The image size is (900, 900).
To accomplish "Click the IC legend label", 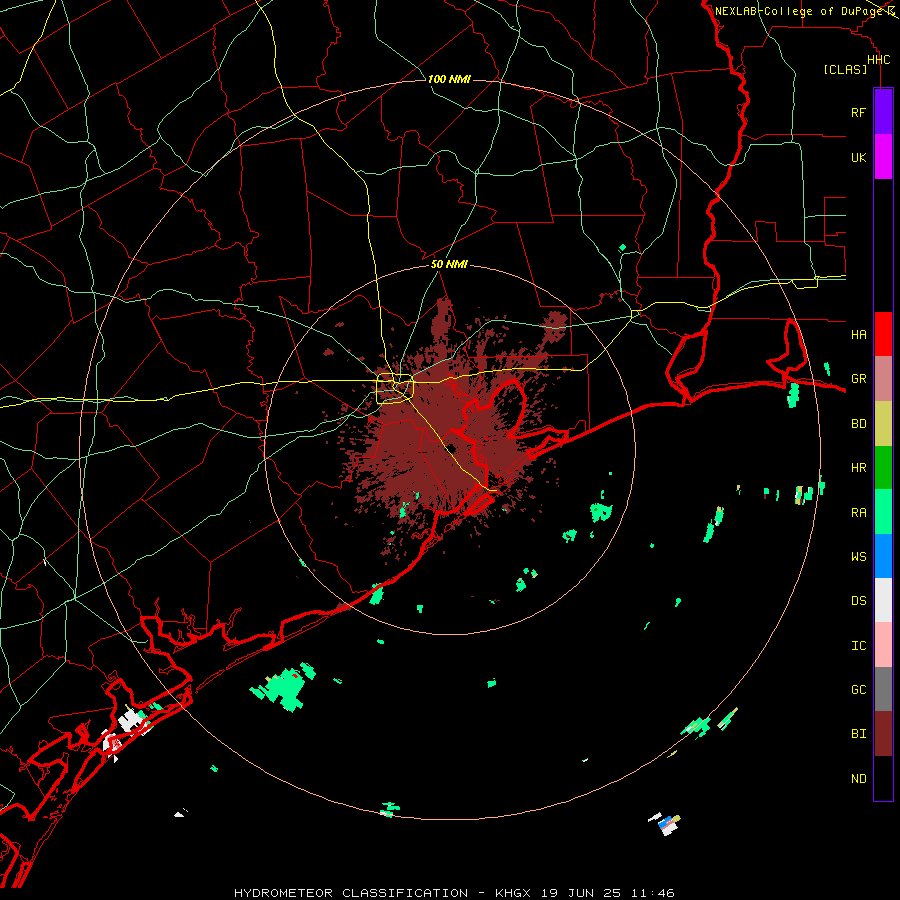I will point(858,645).
